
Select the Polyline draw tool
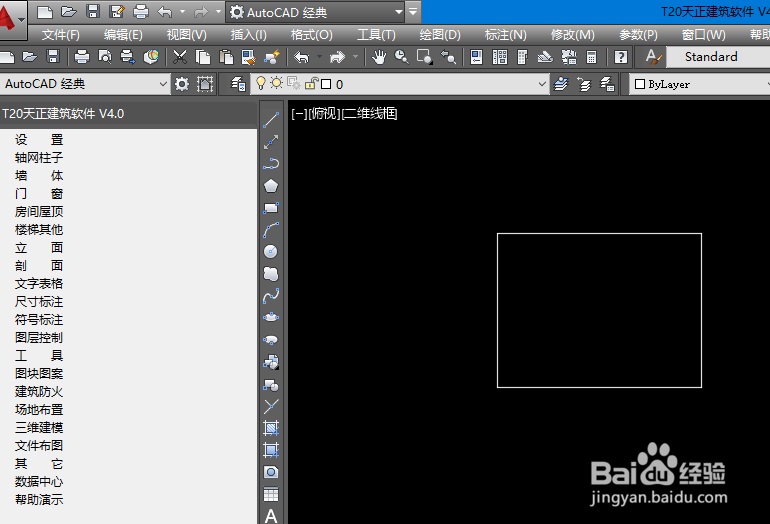[x=271, y=164]
